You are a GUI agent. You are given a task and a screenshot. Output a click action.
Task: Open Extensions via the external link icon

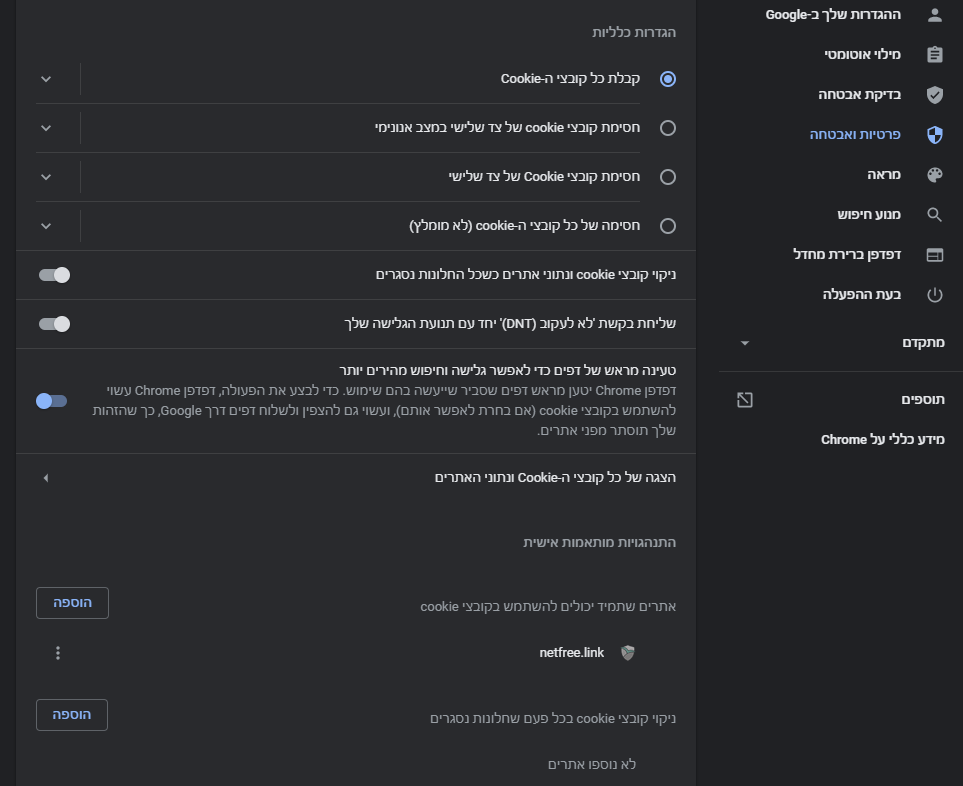coord(744,400)
